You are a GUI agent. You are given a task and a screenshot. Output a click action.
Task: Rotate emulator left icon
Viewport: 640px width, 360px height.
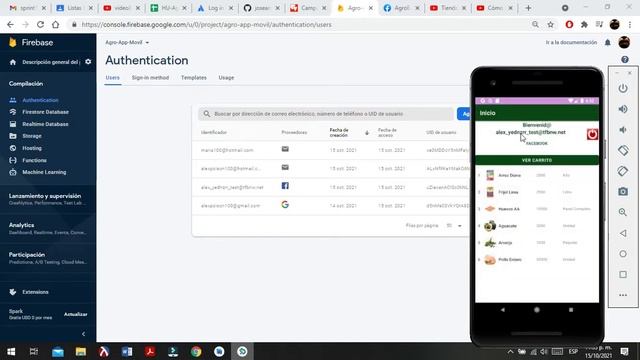pos(623,150)
